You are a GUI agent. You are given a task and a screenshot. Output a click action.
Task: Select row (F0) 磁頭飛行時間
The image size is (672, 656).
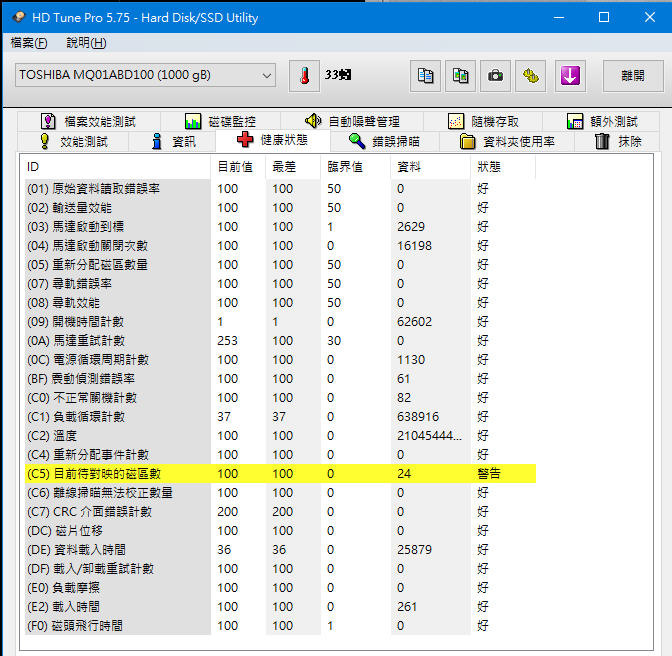(x=280, y=626)
